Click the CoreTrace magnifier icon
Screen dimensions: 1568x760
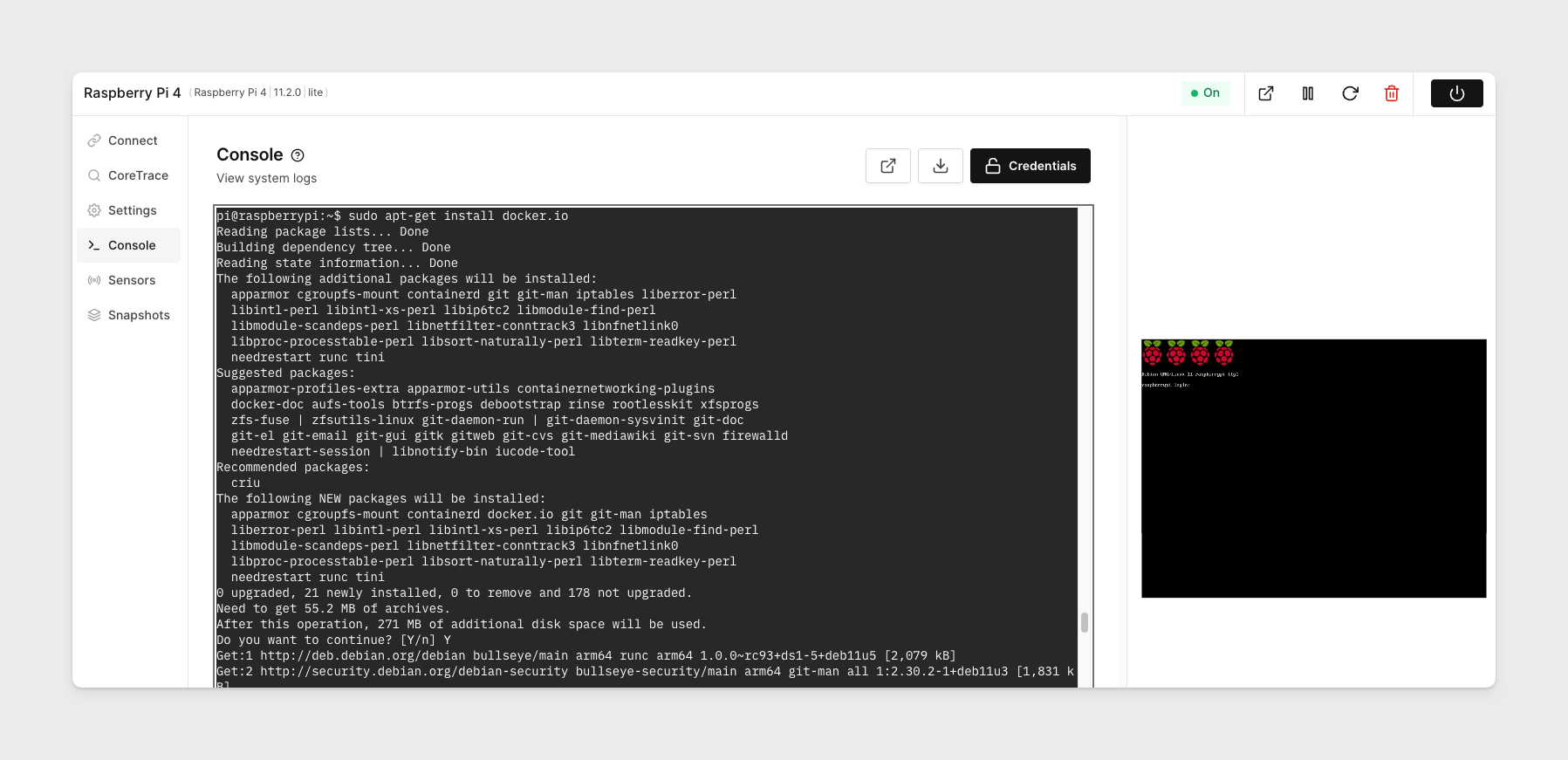point(94,175)
